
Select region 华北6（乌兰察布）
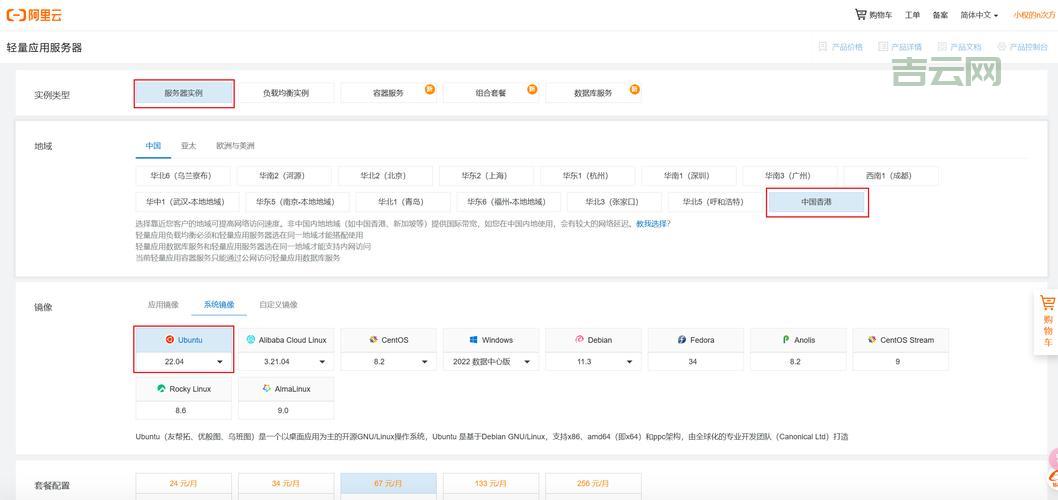pos(182,175)
